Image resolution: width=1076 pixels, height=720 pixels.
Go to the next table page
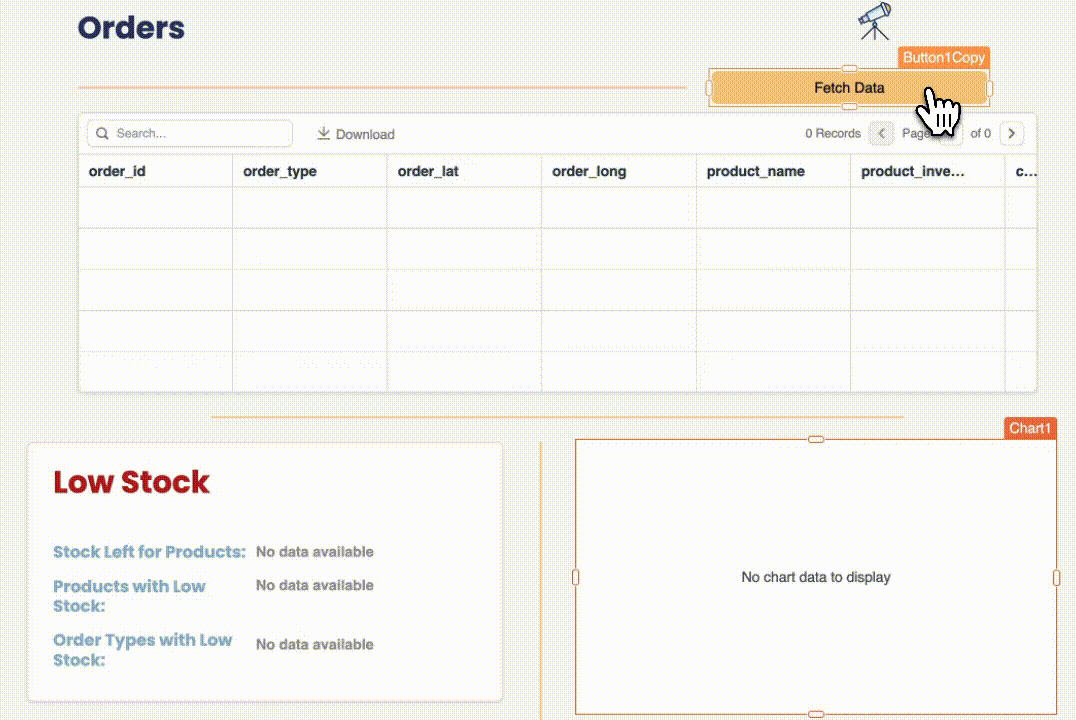click(1012, 134)
